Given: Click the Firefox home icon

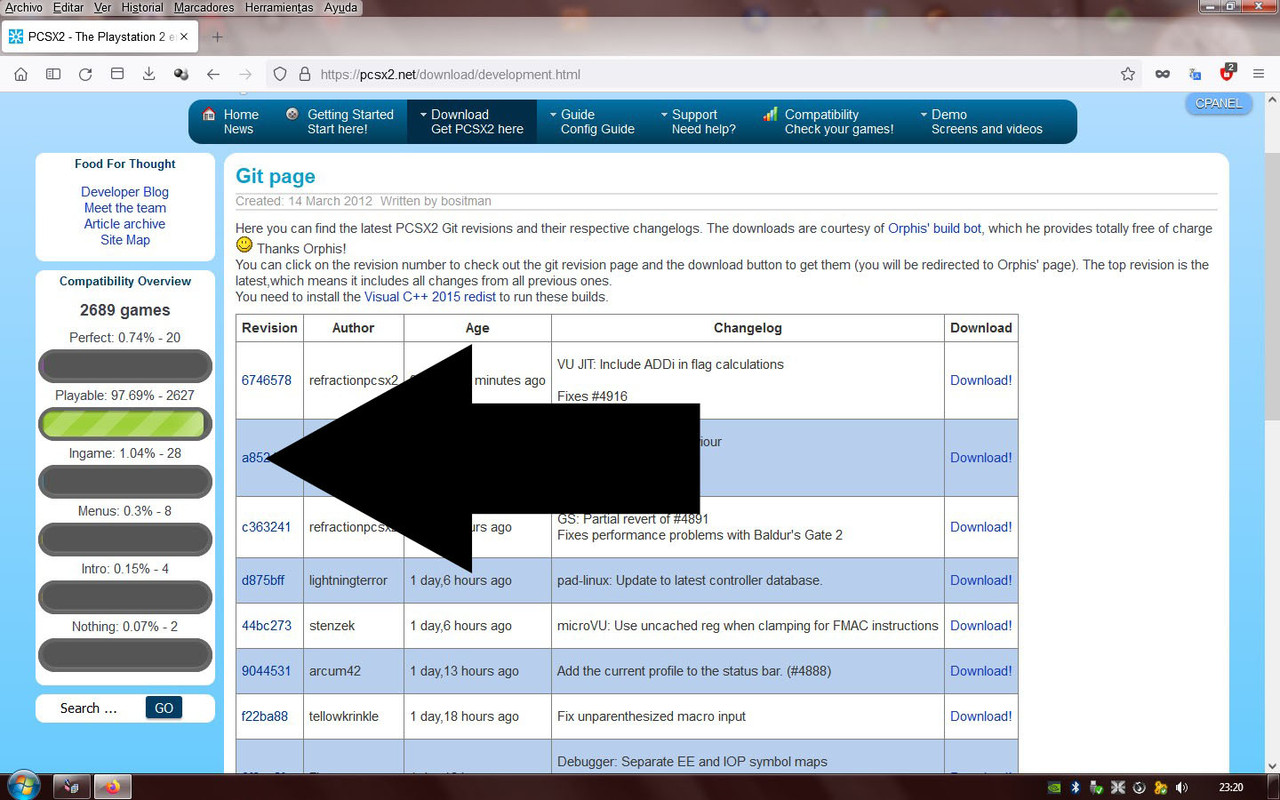Looking at the screenshot, I should coord(21,74).
